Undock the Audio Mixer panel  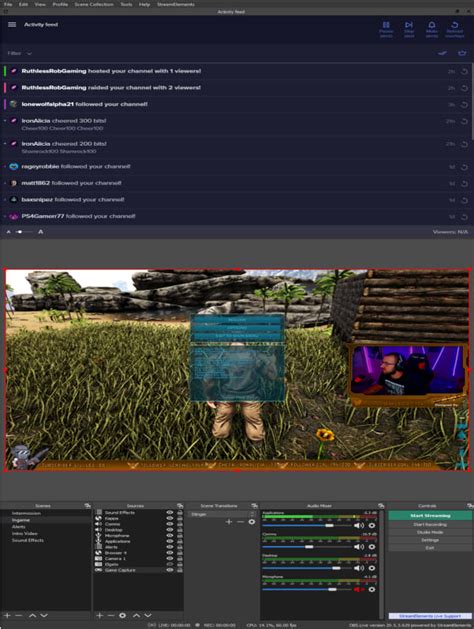pos(381,506)
